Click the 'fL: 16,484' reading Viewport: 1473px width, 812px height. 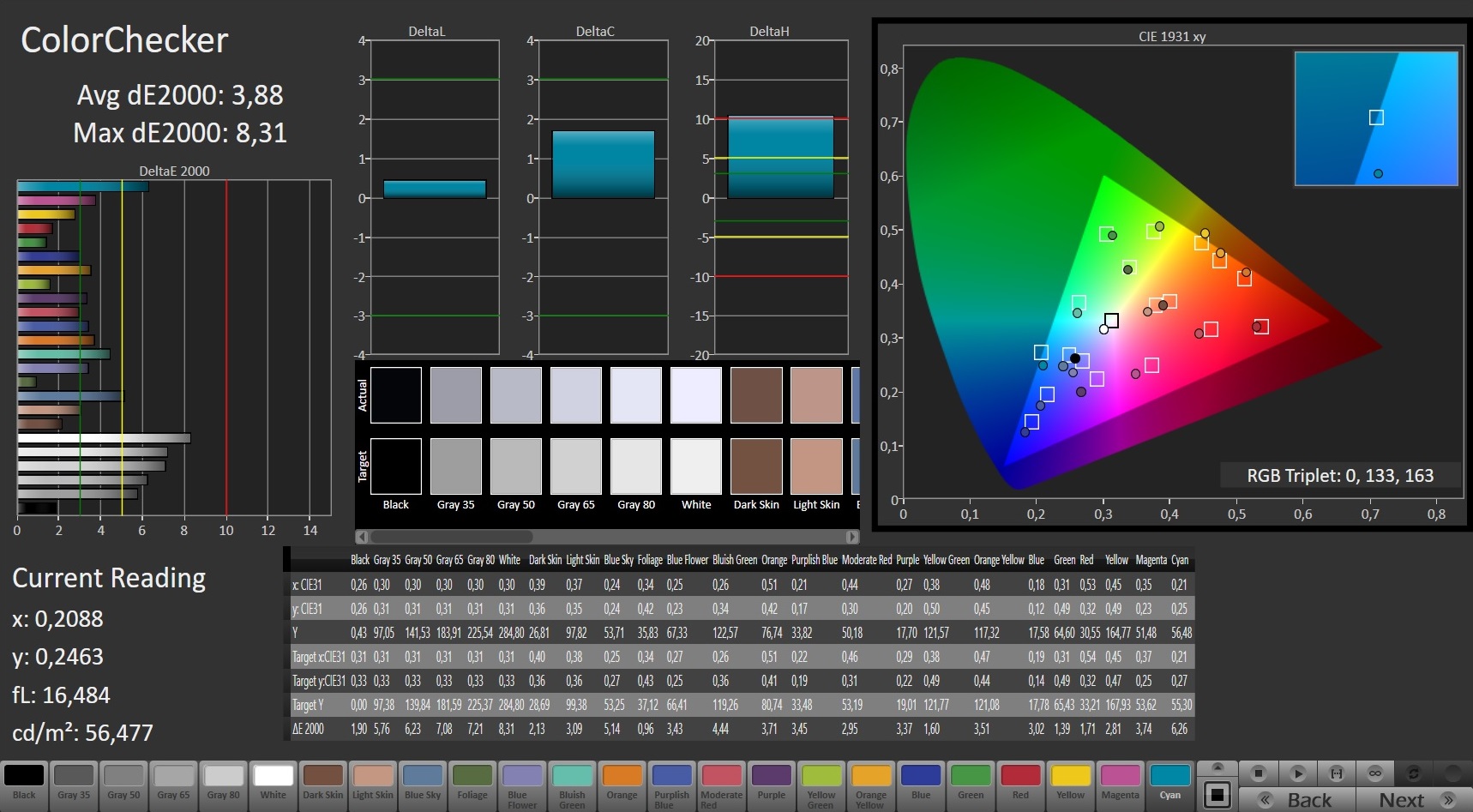(x=61, y=695)
